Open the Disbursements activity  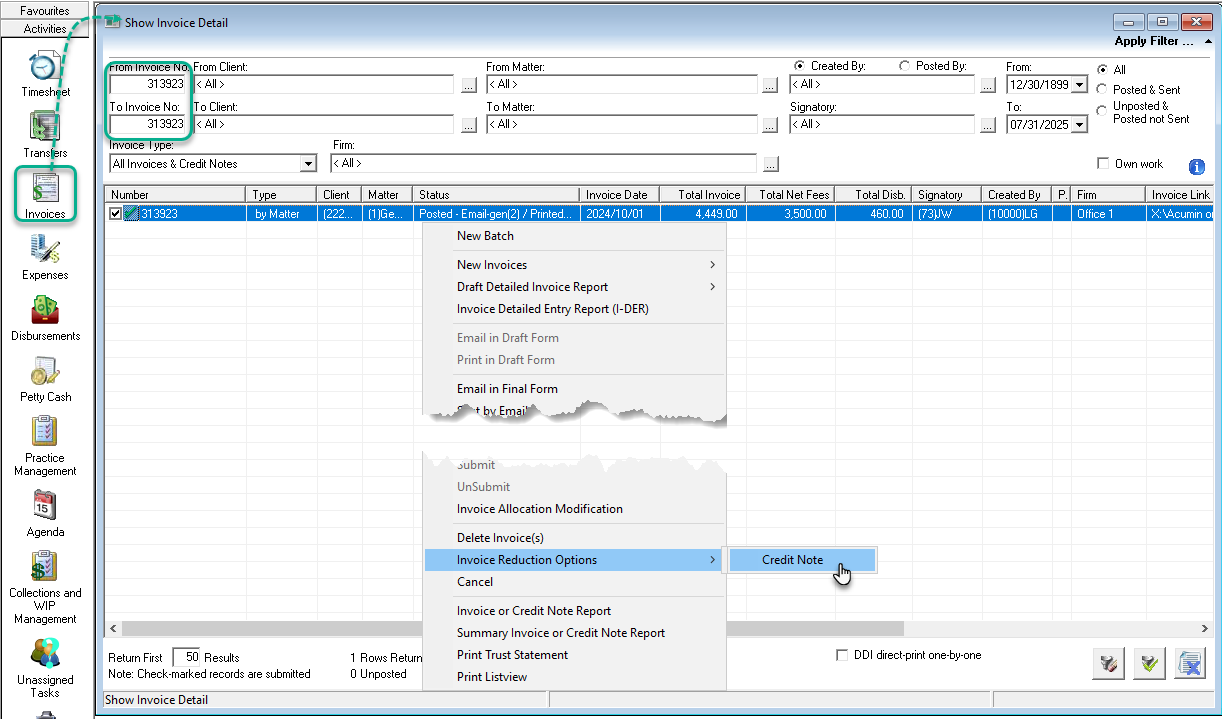tap(45, 317)
